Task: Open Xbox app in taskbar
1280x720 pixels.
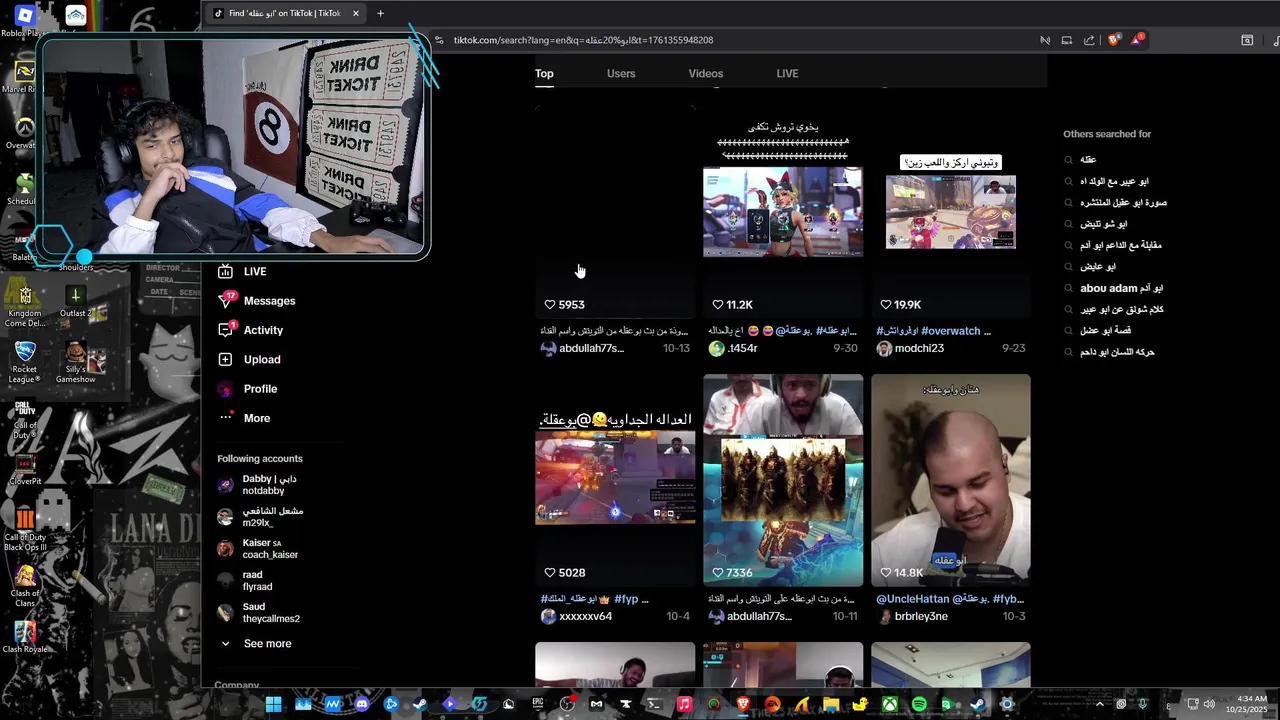Action: coord(889,704)
